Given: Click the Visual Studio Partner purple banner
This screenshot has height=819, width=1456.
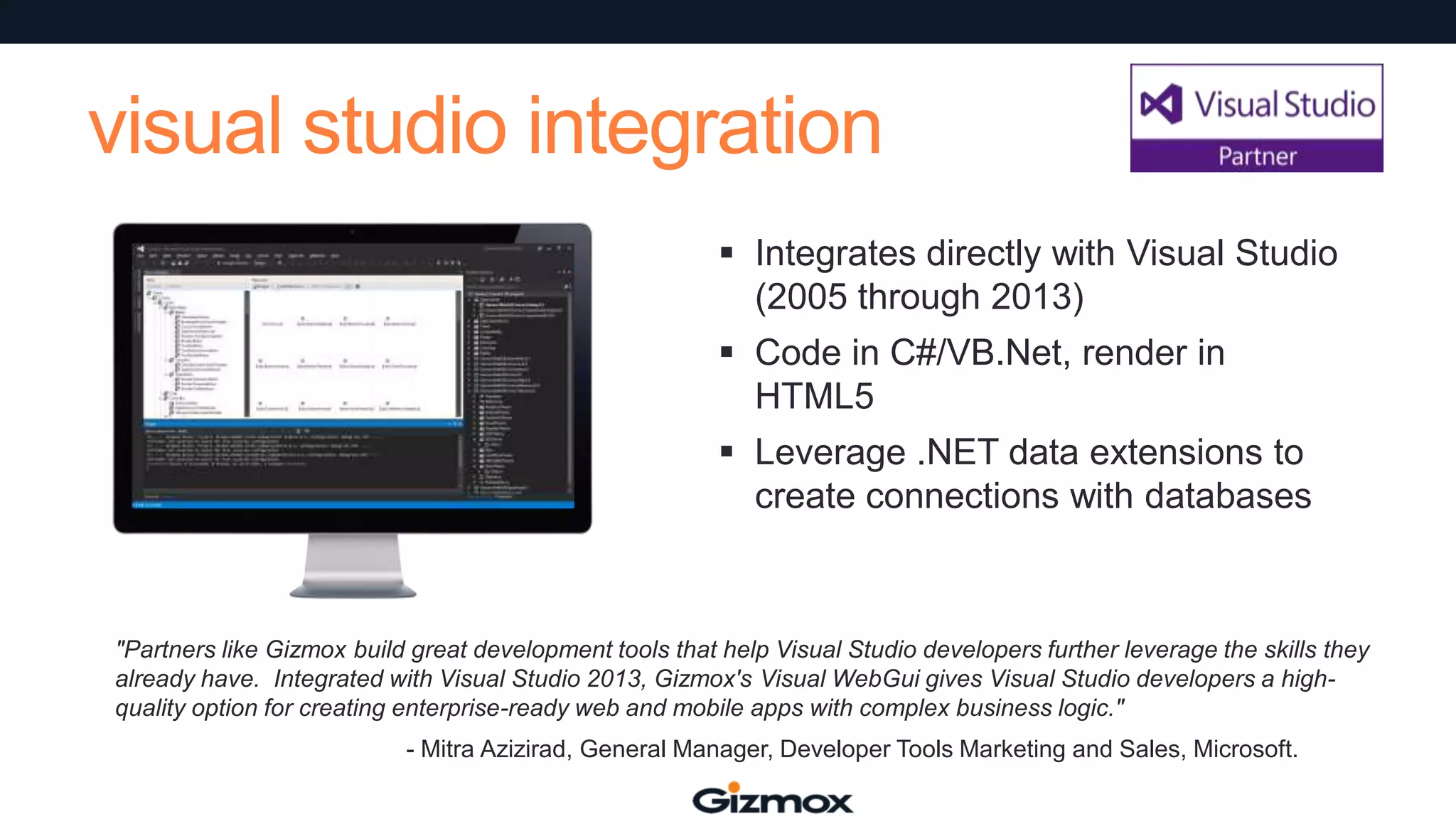Looking at the screenshot, I should pos(1256,156).
